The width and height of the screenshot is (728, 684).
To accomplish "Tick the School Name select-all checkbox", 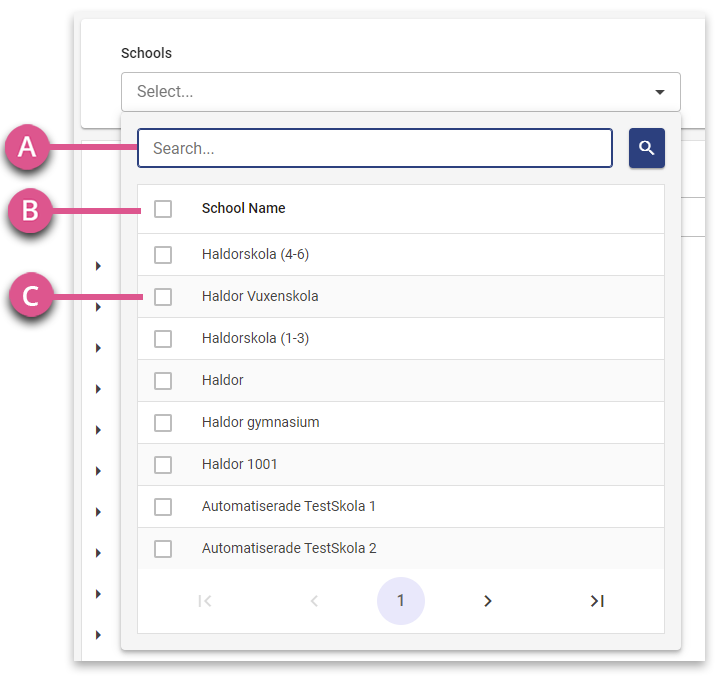I will tap(163, 209).
